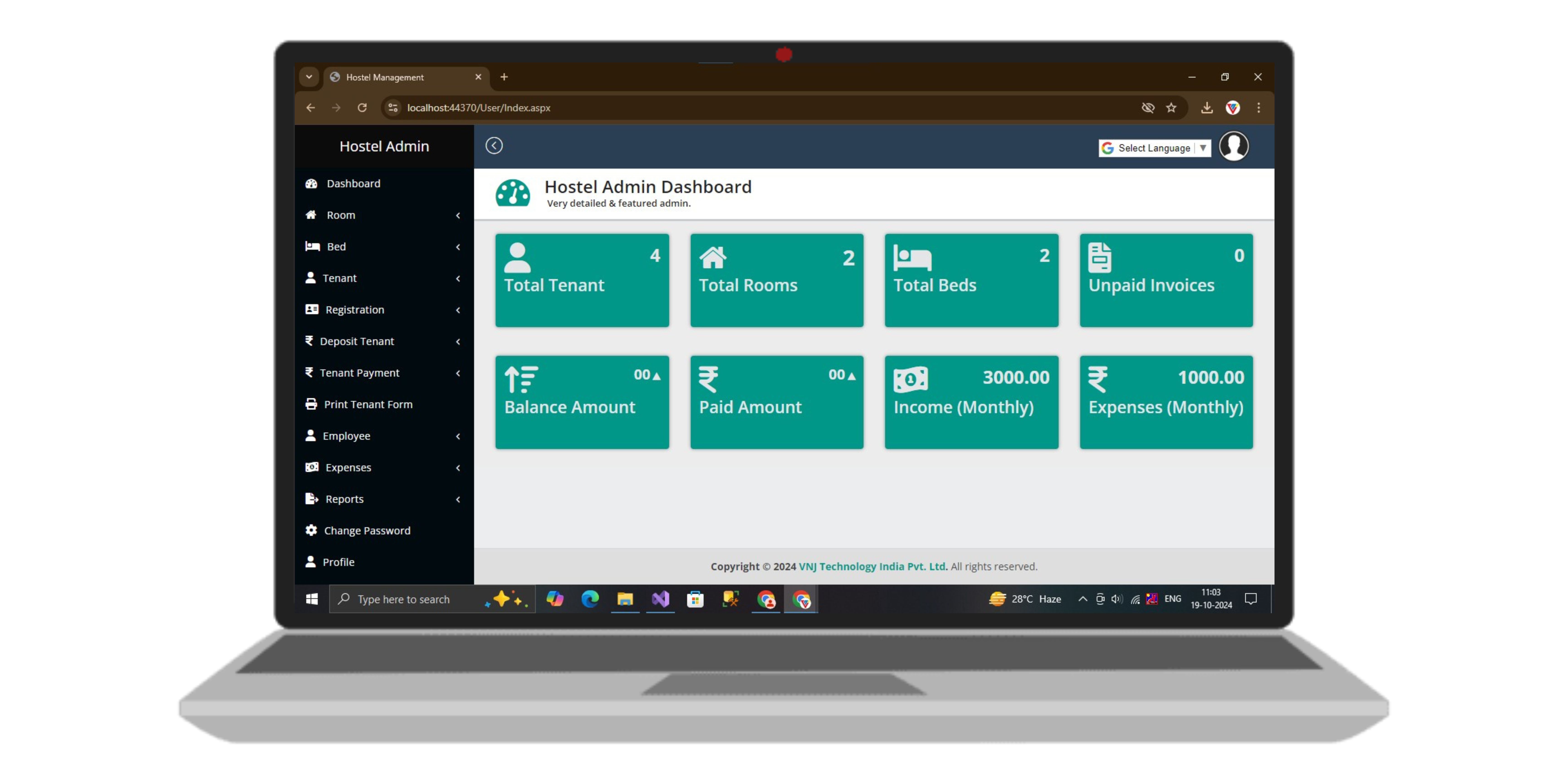This screenshot has width=1568, height=784.
Task: Reload the page with refresh icon
Action: [x=362, y=108]
